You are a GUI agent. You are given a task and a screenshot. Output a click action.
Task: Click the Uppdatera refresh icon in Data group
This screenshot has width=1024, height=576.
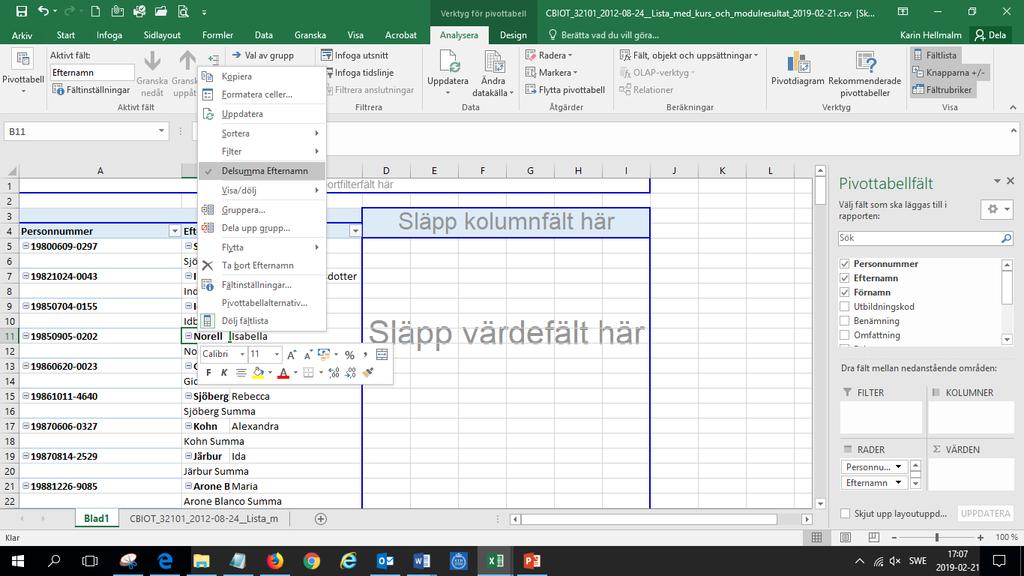pyautogui.click(x=448, y=61)
